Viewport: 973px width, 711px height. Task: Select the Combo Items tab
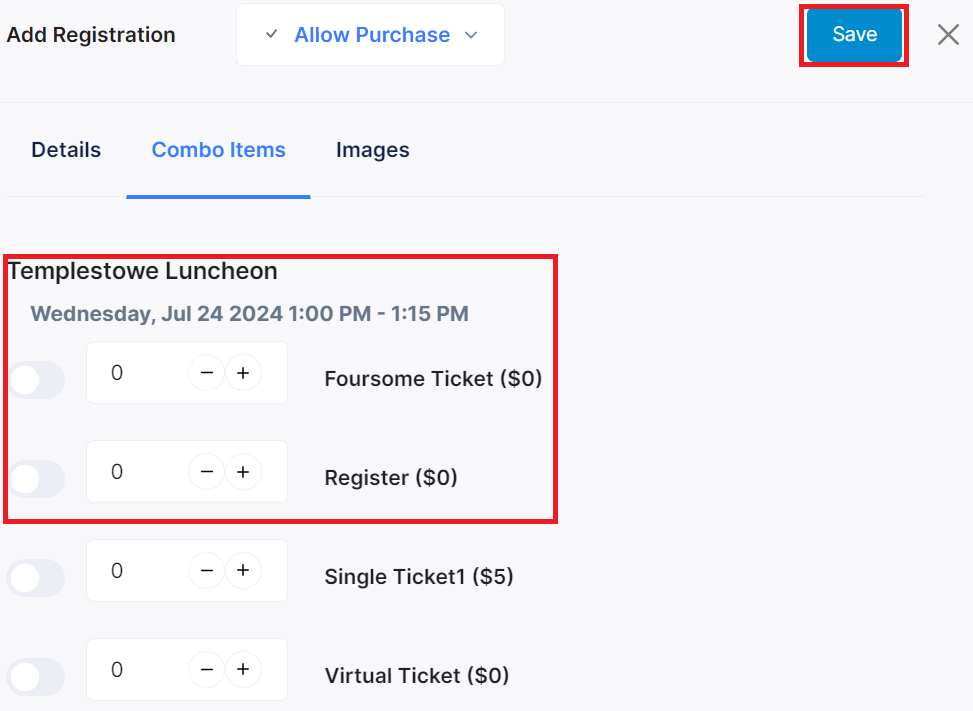218,150
